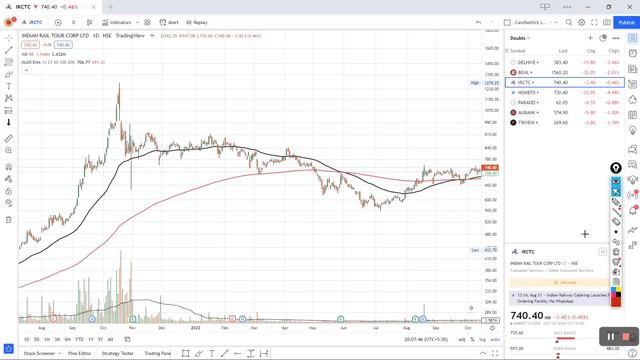
Task: Click the blue Publish button
Action: 627,22
